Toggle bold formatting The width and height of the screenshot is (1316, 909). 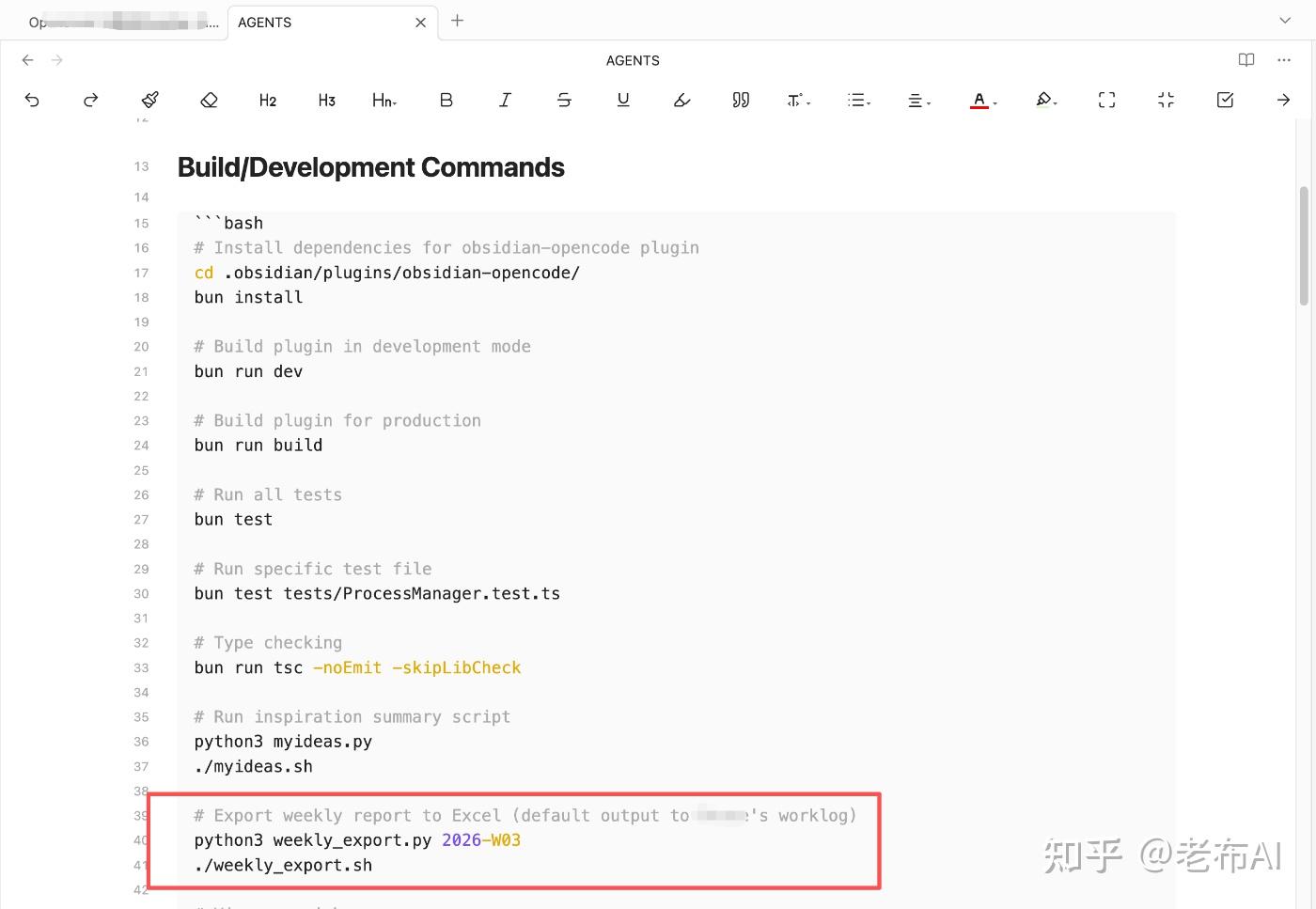[x=446, y=100]
